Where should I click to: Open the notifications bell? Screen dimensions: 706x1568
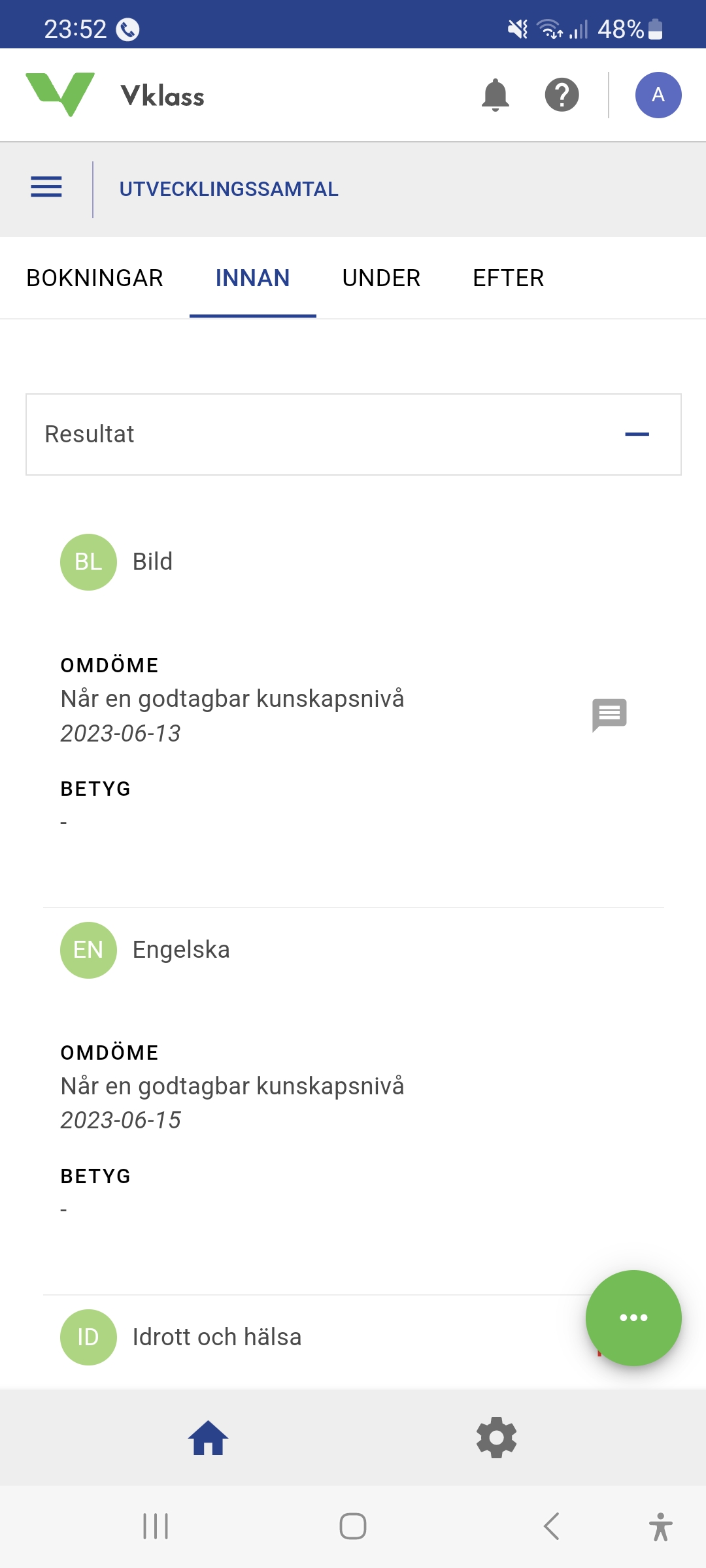pyautogui.click(x=495, y=95)
